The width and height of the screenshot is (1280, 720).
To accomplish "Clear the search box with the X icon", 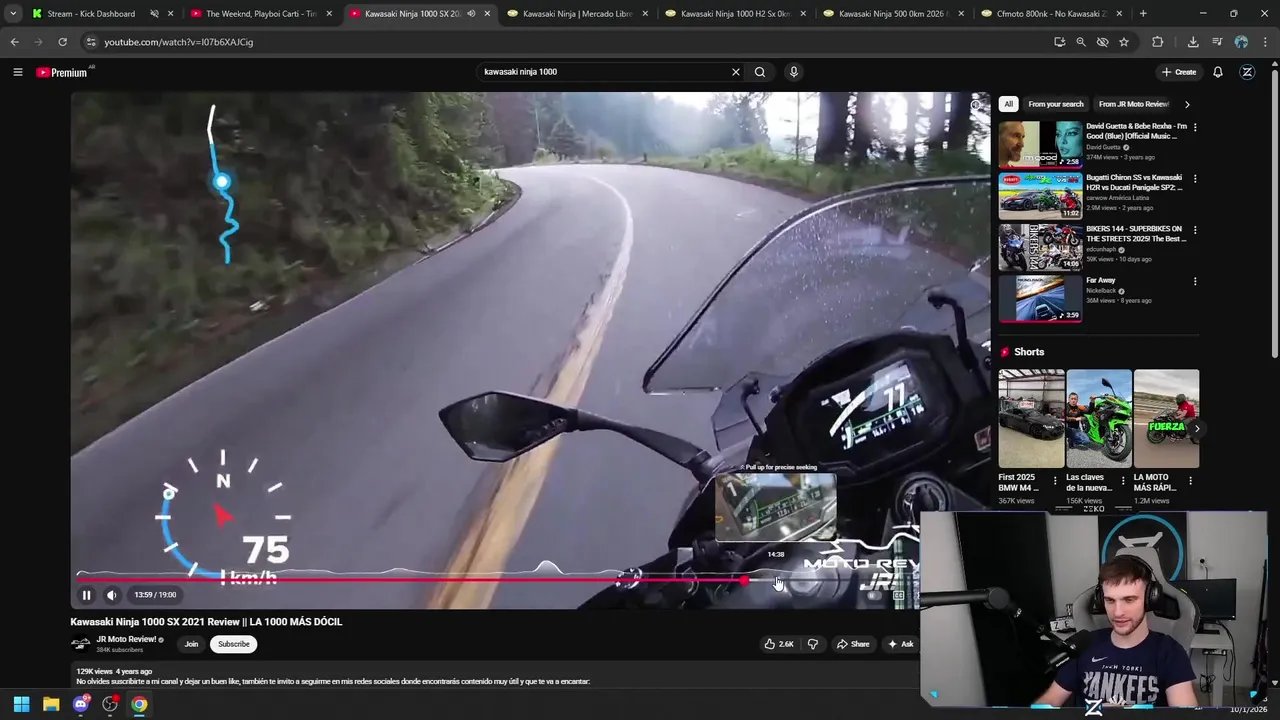I will [736, 72].
